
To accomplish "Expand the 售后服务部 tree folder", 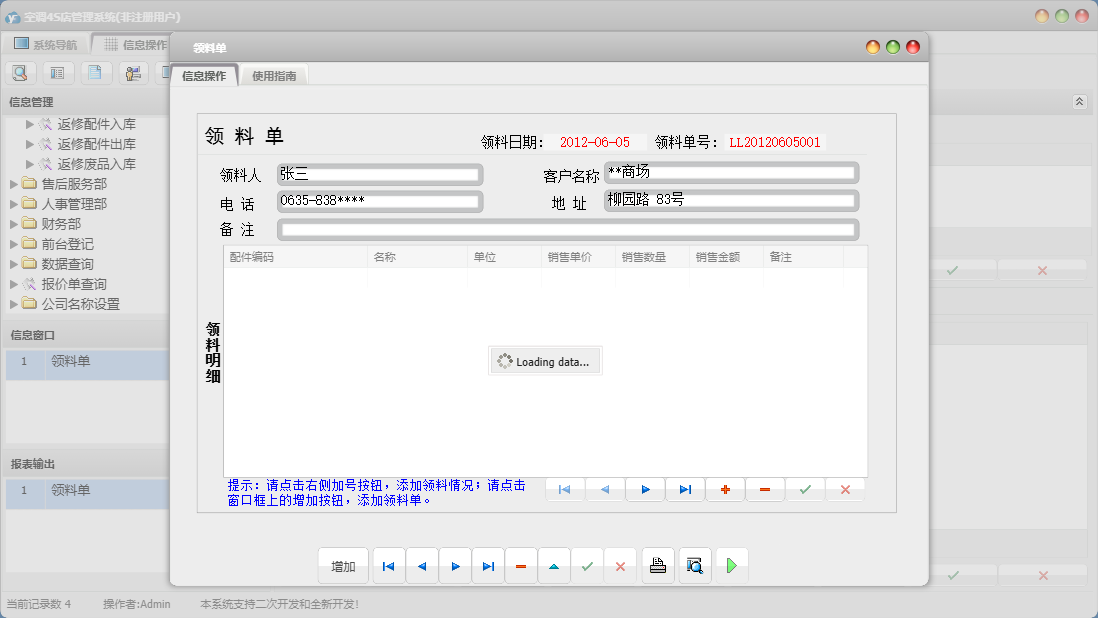I will (x=14, y=184).
